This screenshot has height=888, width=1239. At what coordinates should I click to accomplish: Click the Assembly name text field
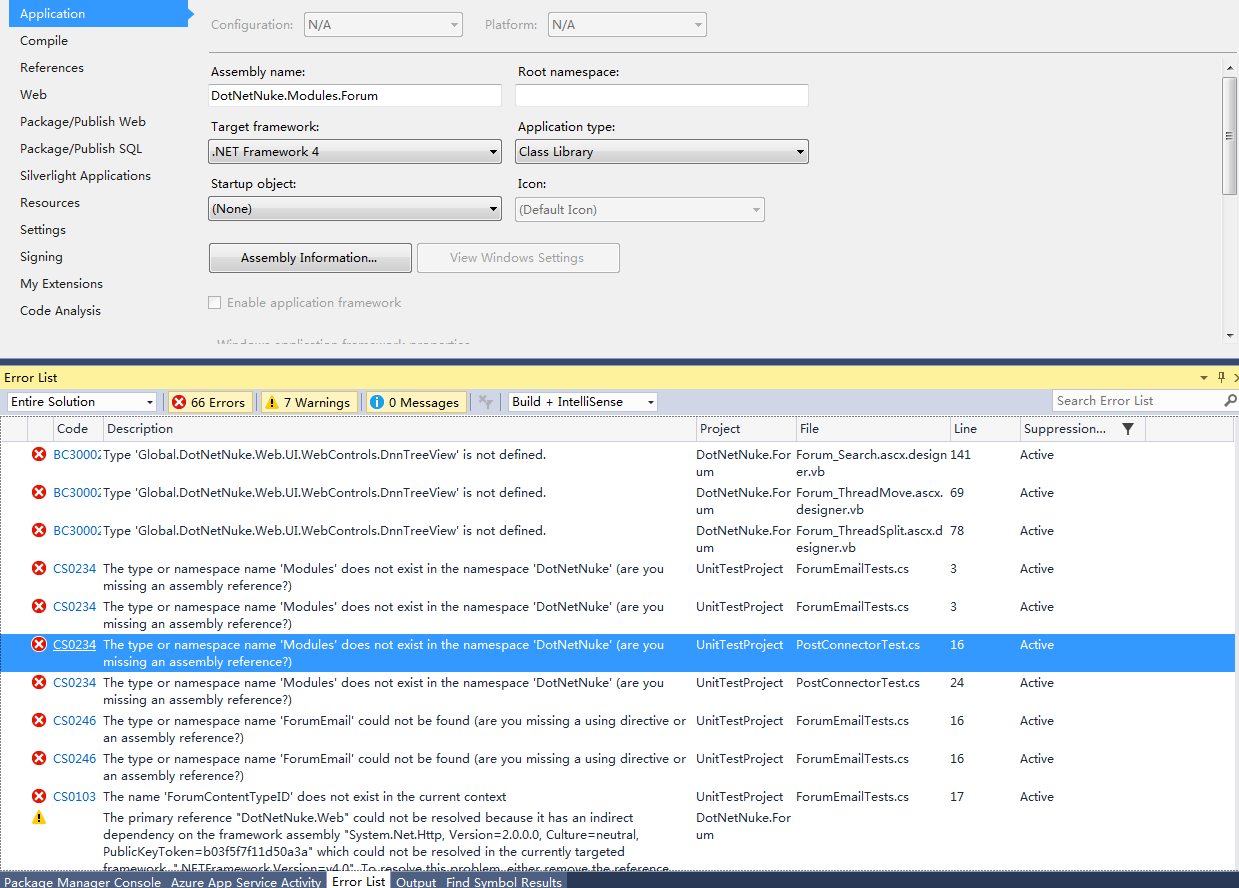pos(355,96)
